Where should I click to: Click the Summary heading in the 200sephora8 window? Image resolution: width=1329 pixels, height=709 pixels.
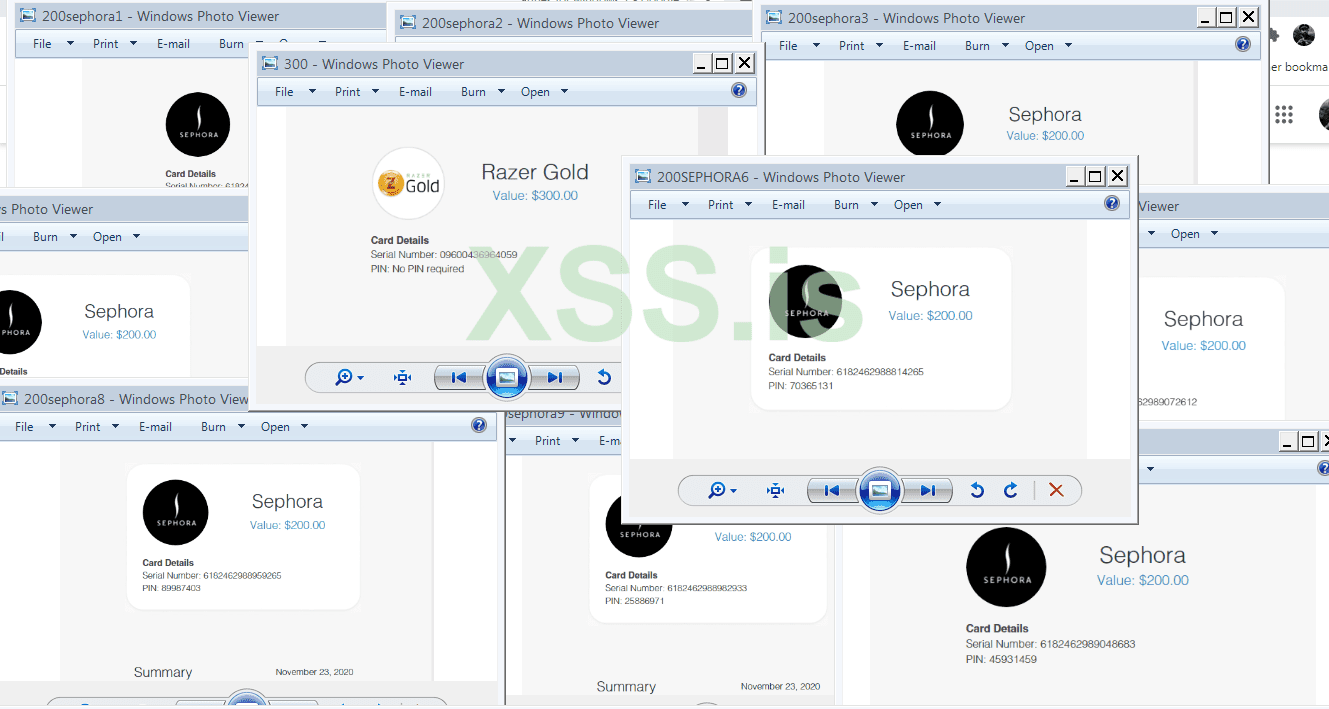[163, 672]
